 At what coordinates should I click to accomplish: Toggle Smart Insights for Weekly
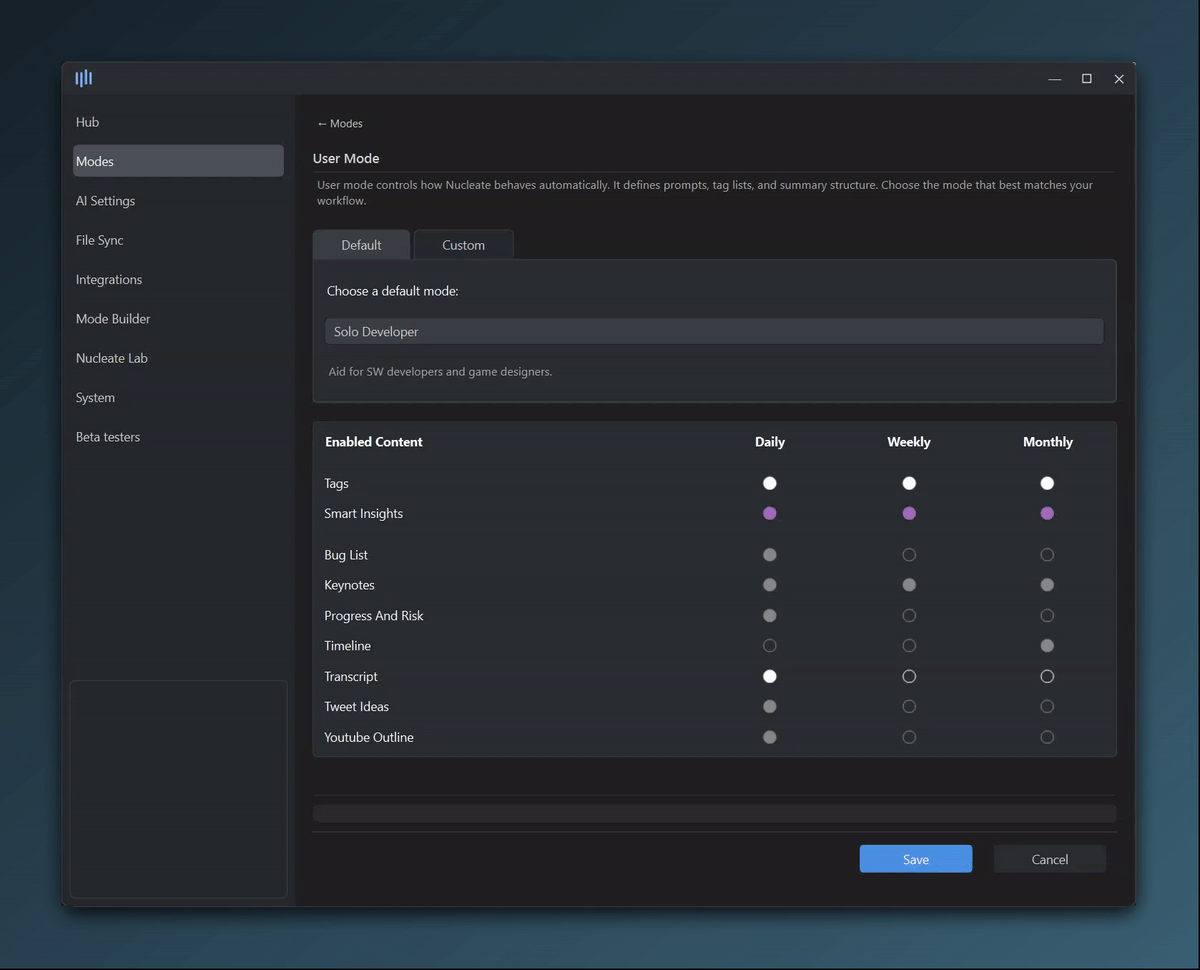[x=909, y=513]
